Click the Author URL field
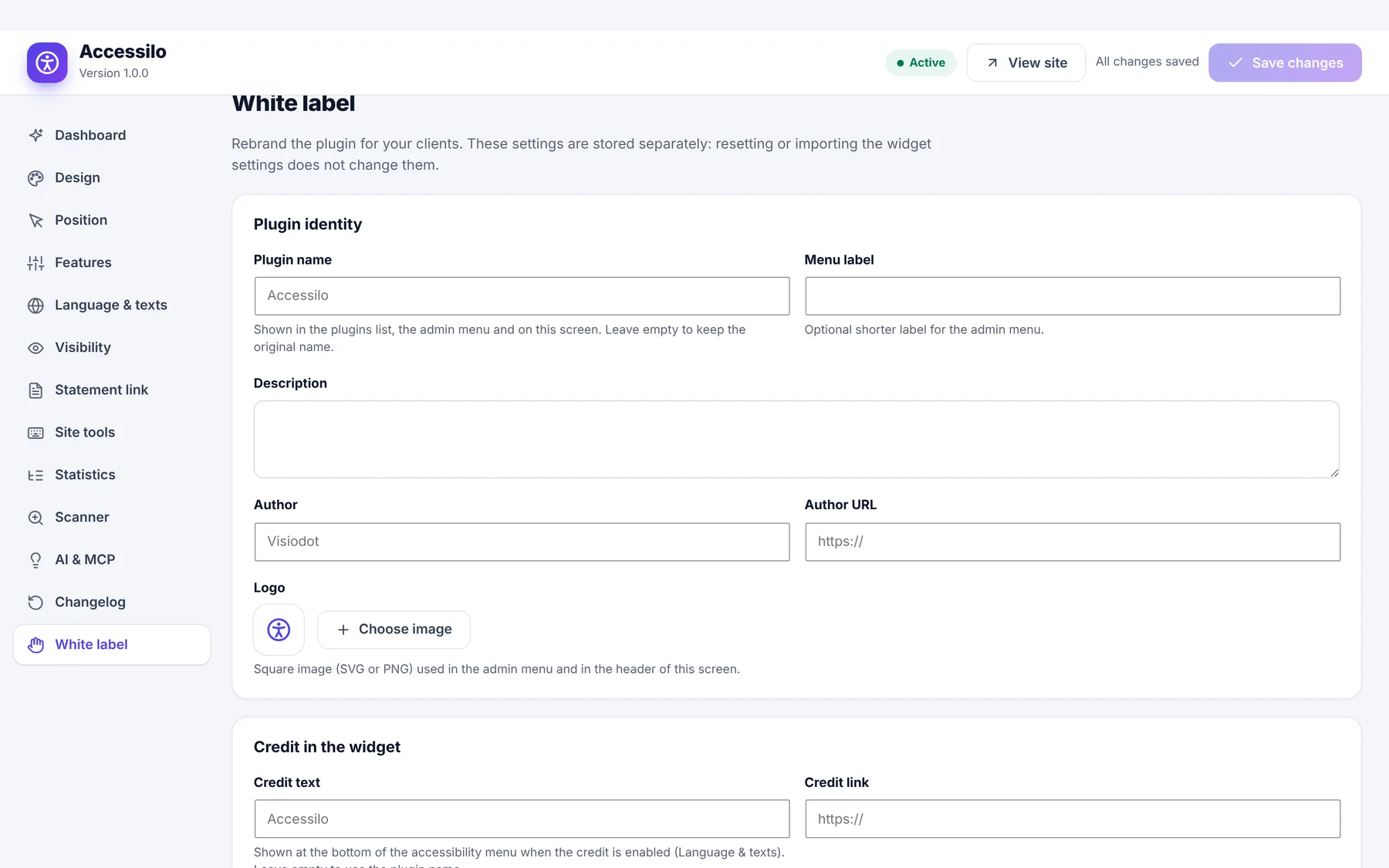1389x868 pixels. coord(1073,542)
